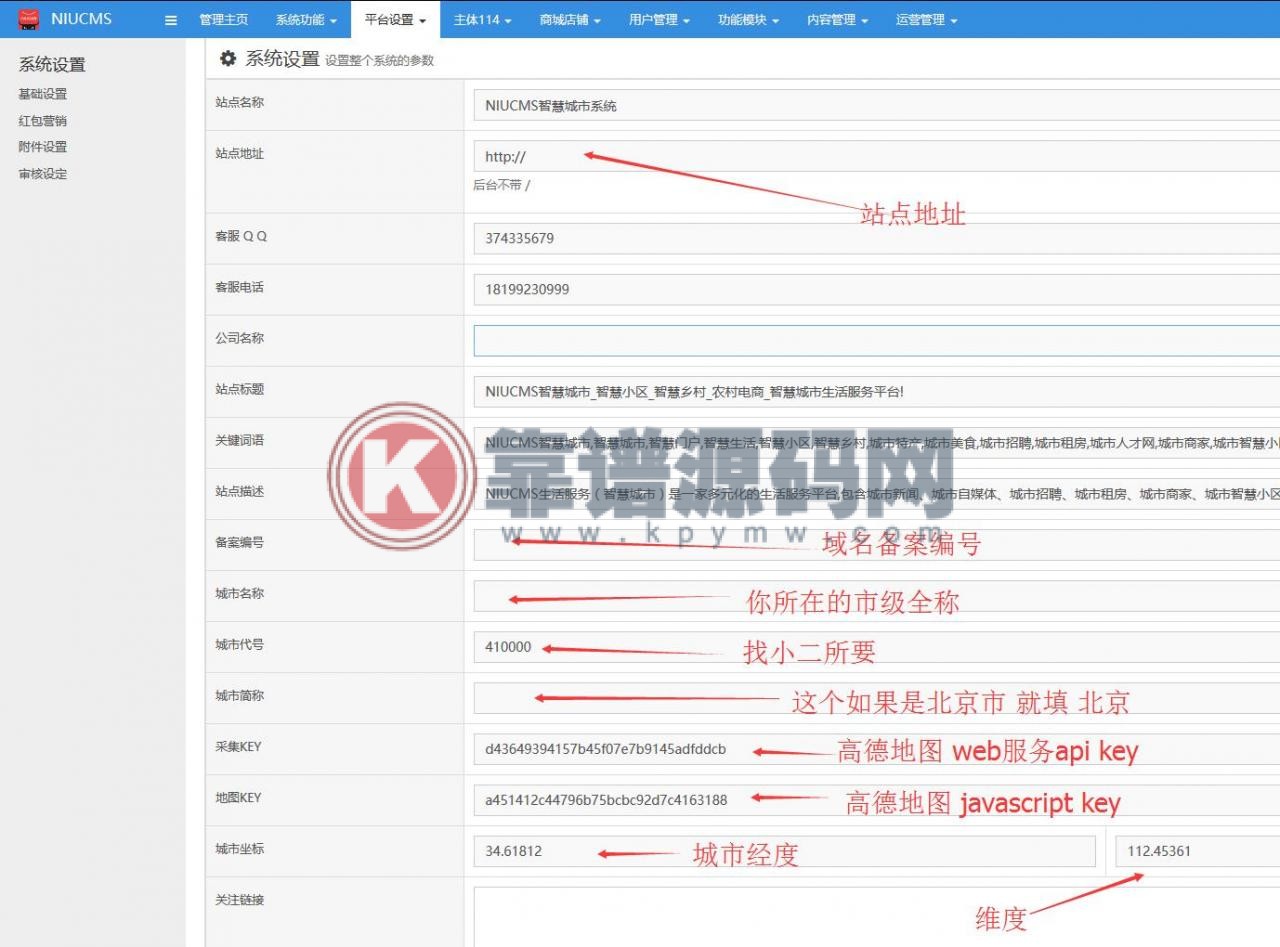
Task: Expand the 运营管理 dropdown menu
Action: (926, 20)
